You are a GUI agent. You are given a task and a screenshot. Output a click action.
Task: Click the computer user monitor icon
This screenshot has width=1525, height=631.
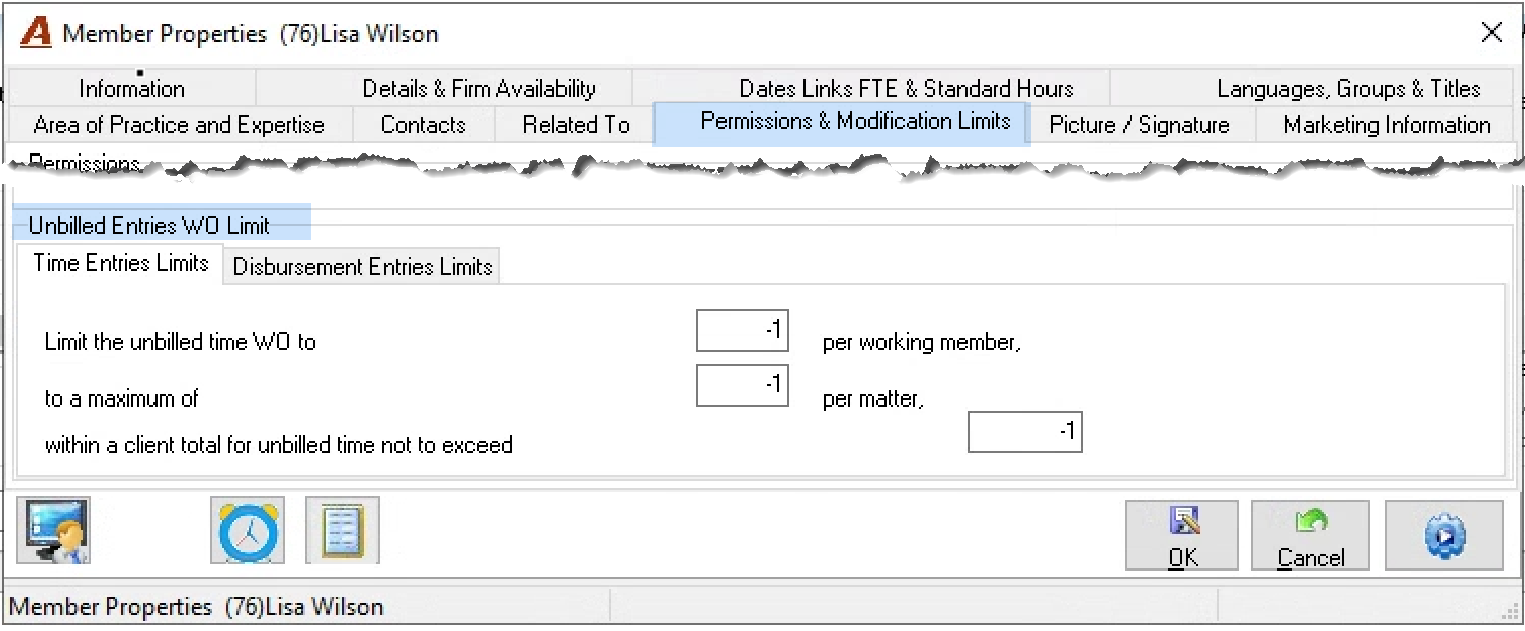click(53, 530)
